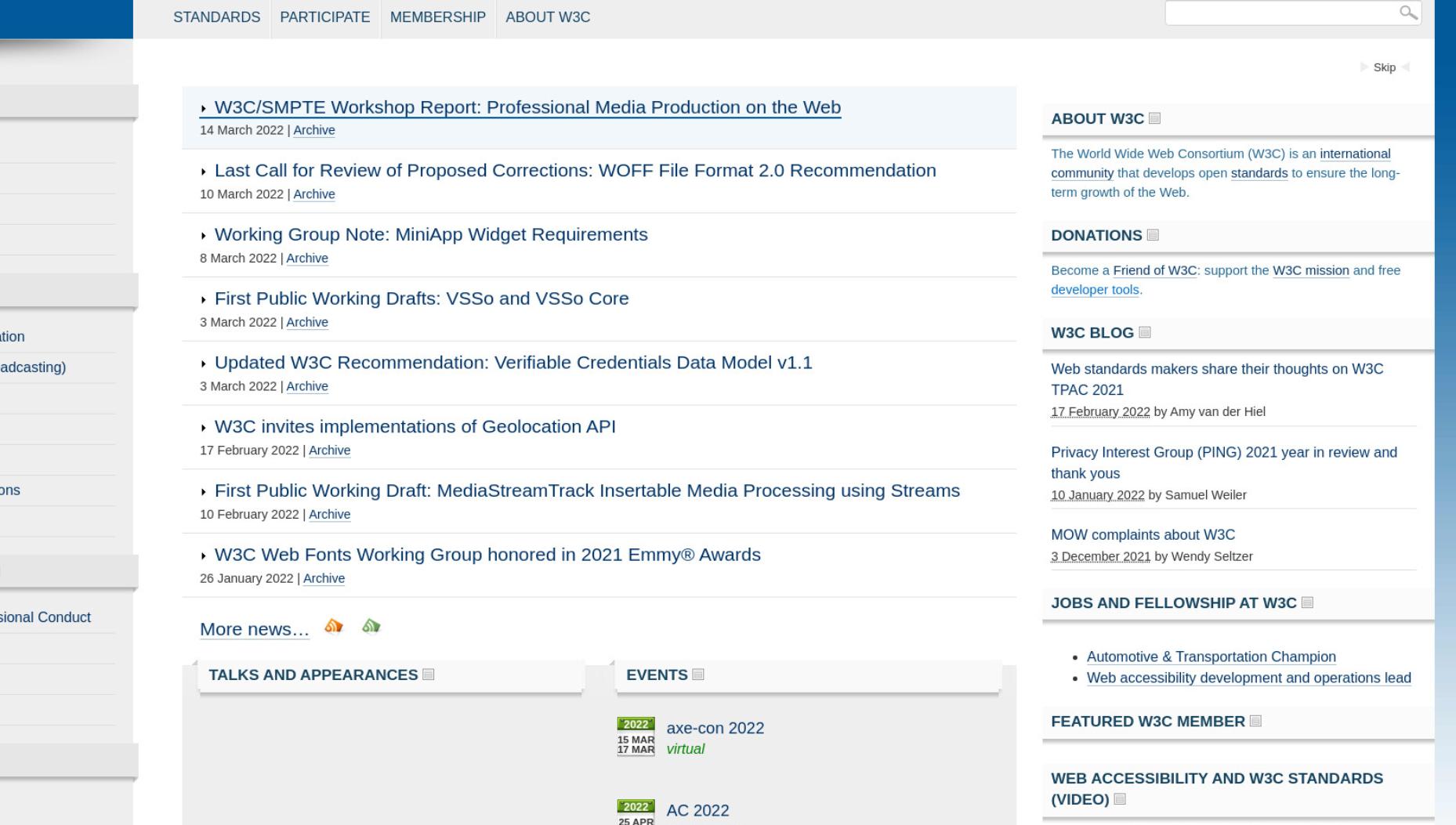Open the W3C mission link
This screenshot has height=825, width=1456.
pyautogui.click(x=1311, y=270)
